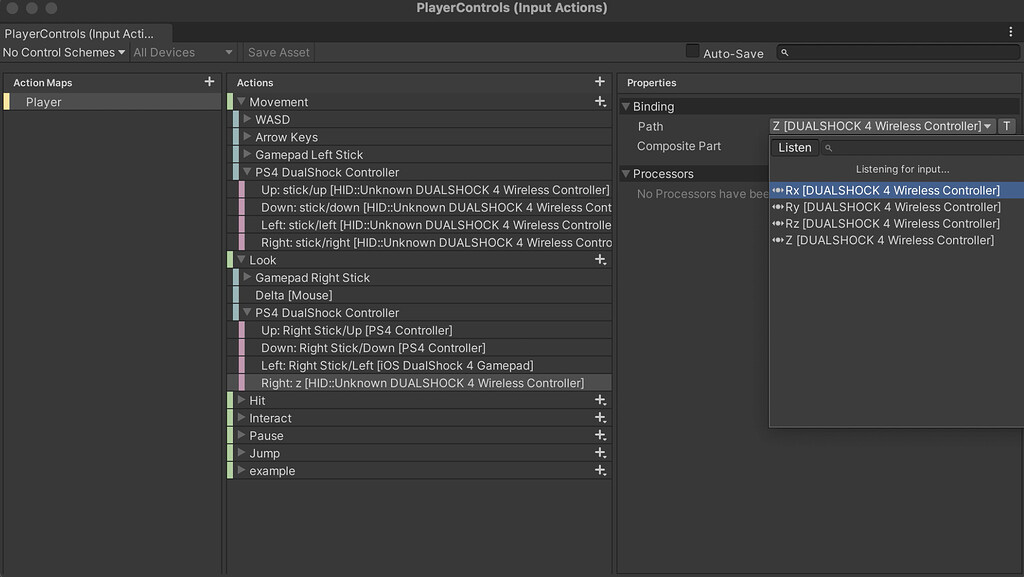1024x577 pixels.
Task: Open the Path binding dropdown
Action: [882, 126]
